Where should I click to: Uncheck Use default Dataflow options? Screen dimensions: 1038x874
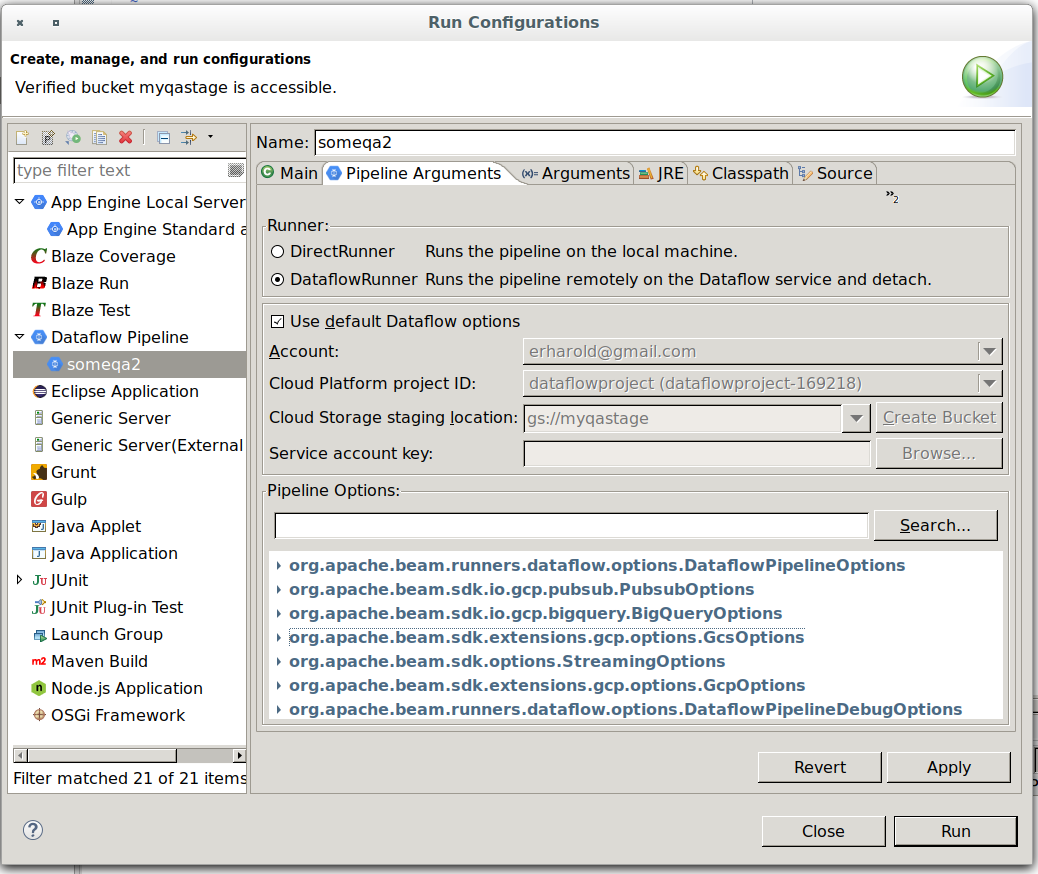tap(277, 321)
